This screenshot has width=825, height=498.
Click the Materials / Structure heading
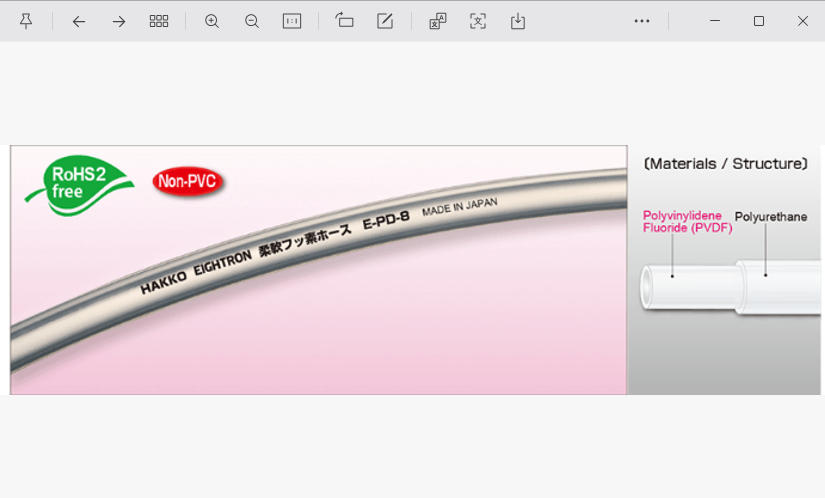[x=726, y=164]
